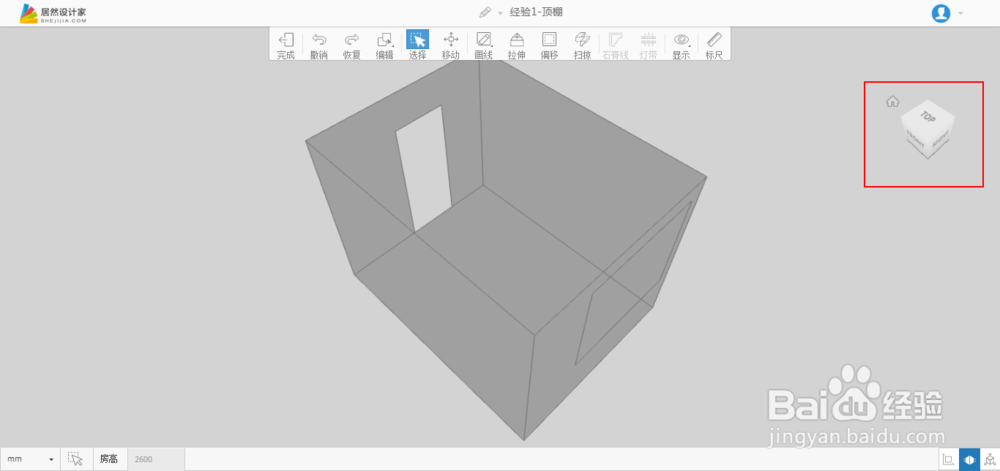Open the 显示 (display) eye menu
Screen dimensions: 1000x471
click(x=681, y=45)
